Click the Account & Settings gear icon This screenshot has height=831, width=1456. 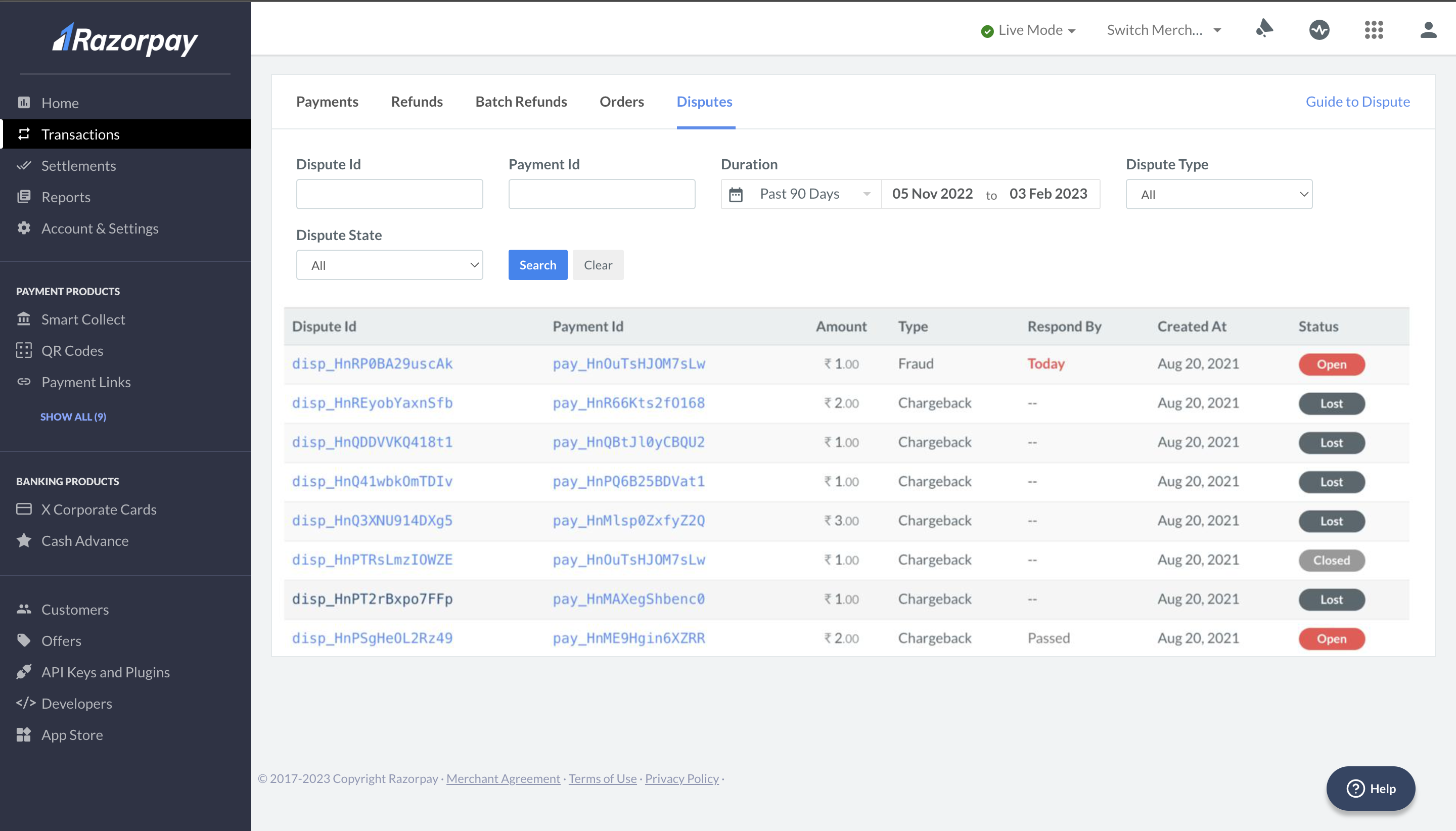coord(23,228)
